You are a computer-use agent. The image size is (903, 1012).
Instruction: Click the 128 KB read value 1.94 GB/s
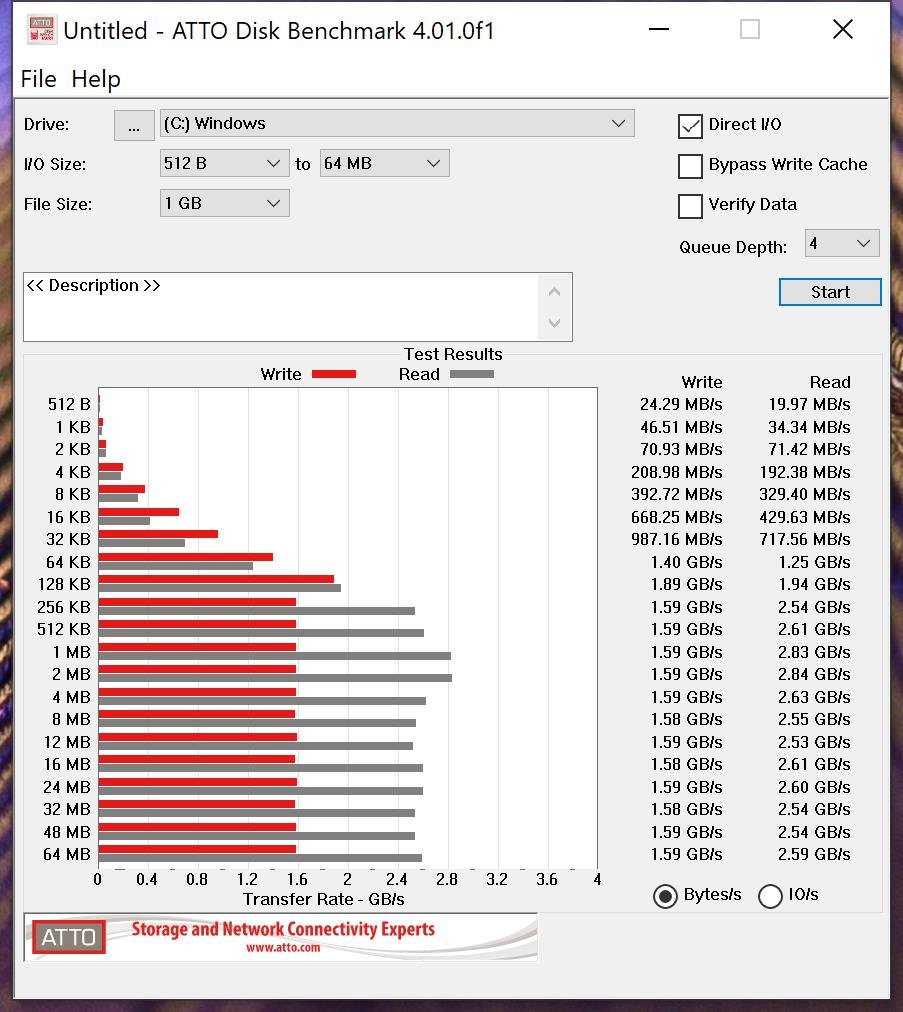pyautogui.click(x=814, y=584)
